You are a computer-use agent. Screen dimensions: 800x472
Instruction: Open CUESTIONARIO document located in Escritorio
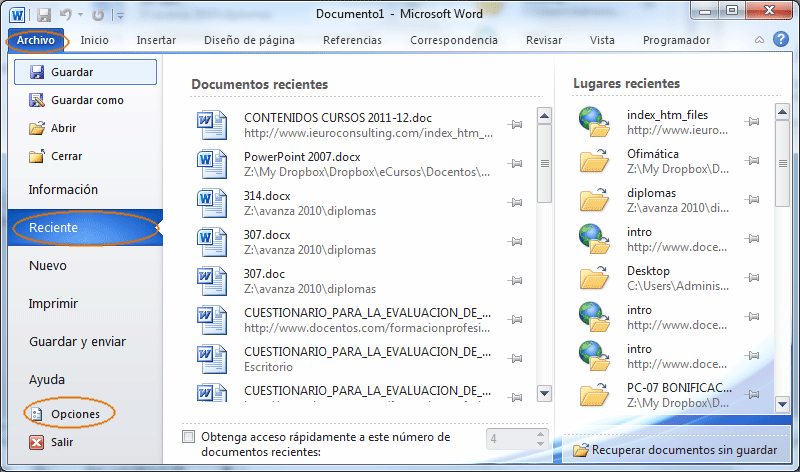pyautogui.click(x=346, y=359)
